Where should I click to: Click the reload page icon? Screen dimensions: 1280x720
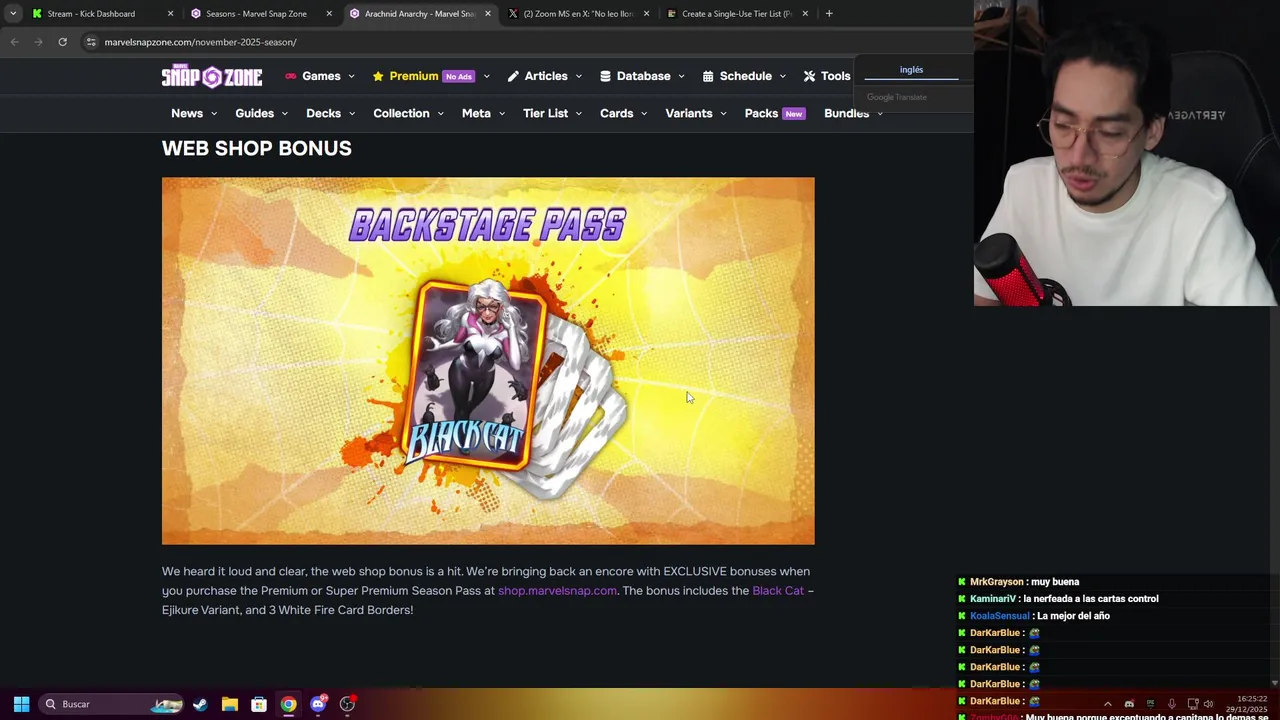(62, 42)
